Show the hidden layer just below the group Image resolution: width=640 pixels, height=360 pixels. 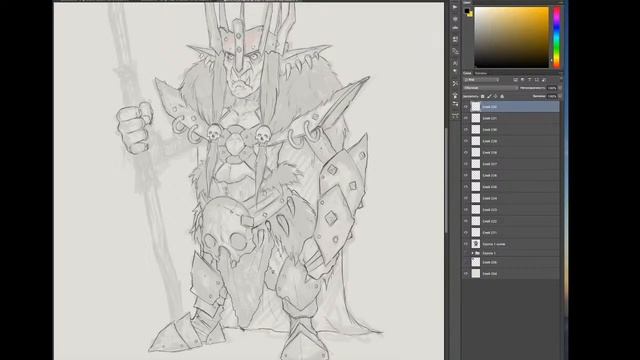pos(466,262)
